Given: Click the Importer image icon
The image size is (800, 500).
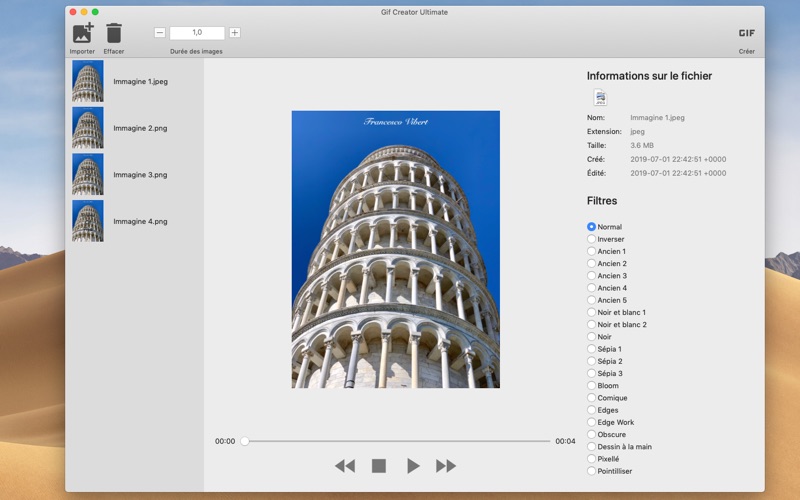Looking at the screenshot, I should pyautogui.click(x=83, y=33).
